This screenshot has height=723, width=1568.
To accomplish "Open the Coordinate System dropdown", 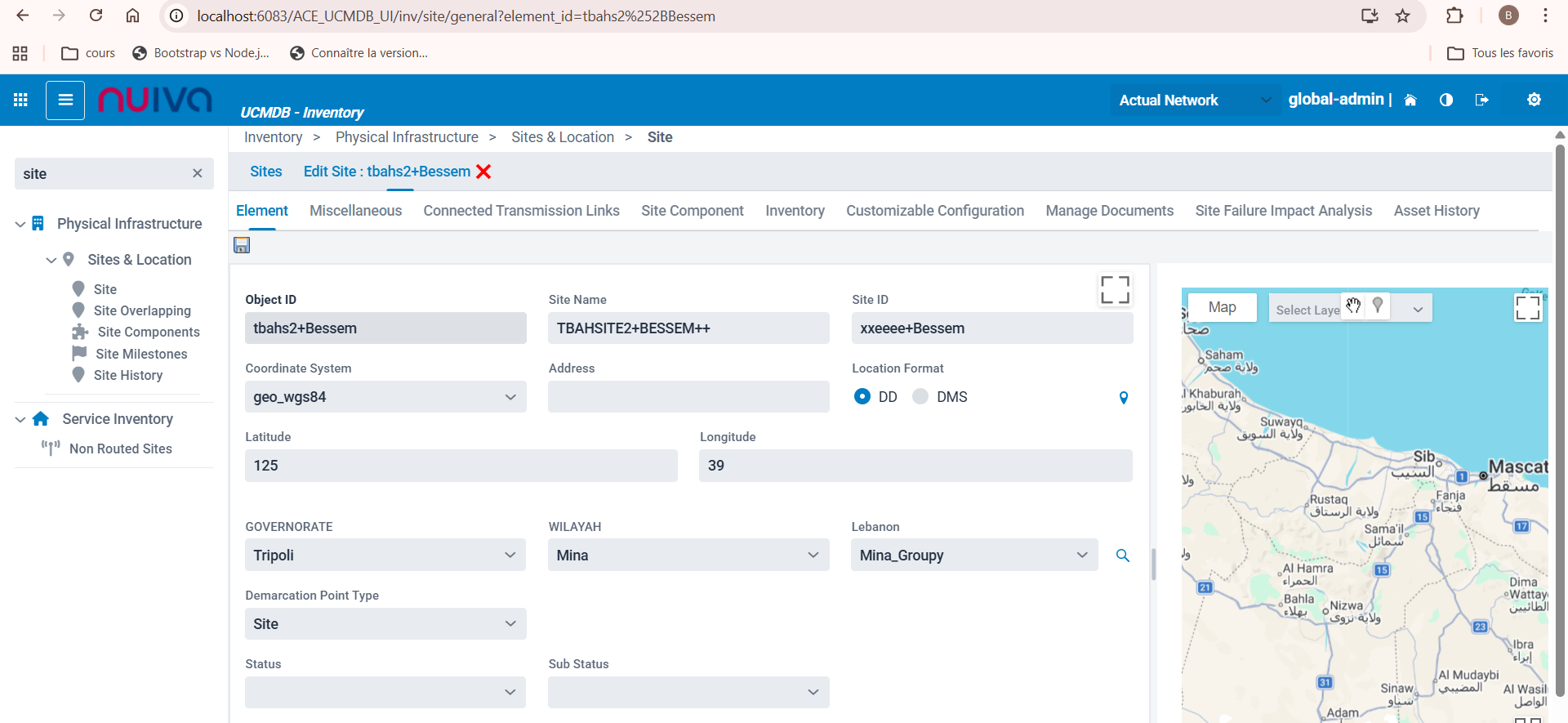I will pos(385,397).
